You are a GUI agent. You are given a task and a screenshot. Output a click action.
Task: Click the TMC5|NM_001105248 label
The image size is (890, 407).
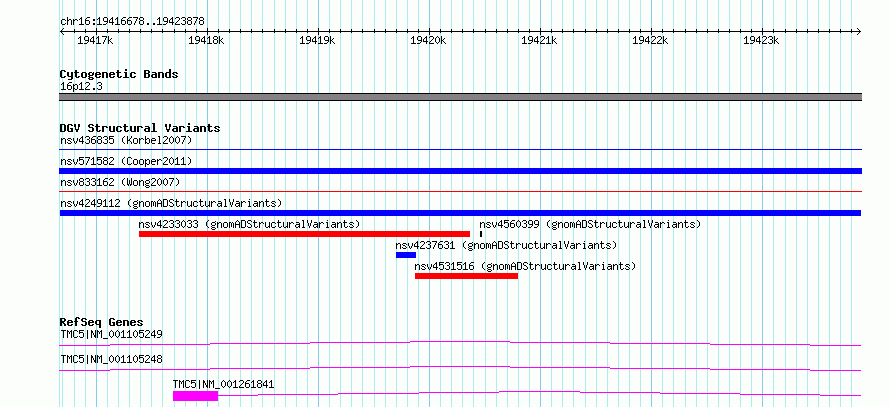(x=111, y=359)
